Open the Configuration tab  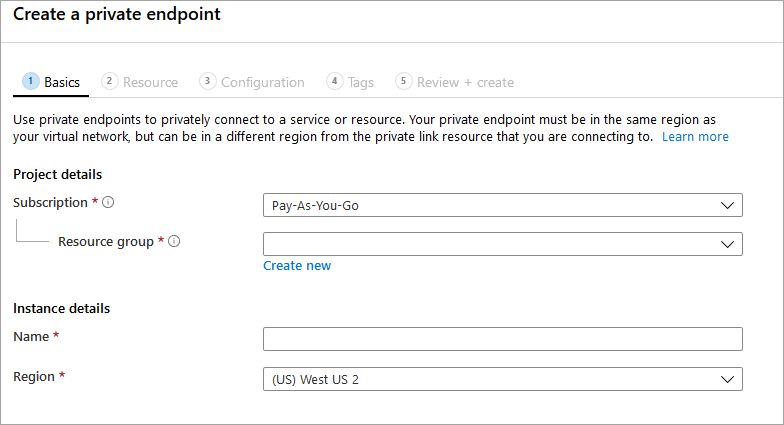click(262, 82)
